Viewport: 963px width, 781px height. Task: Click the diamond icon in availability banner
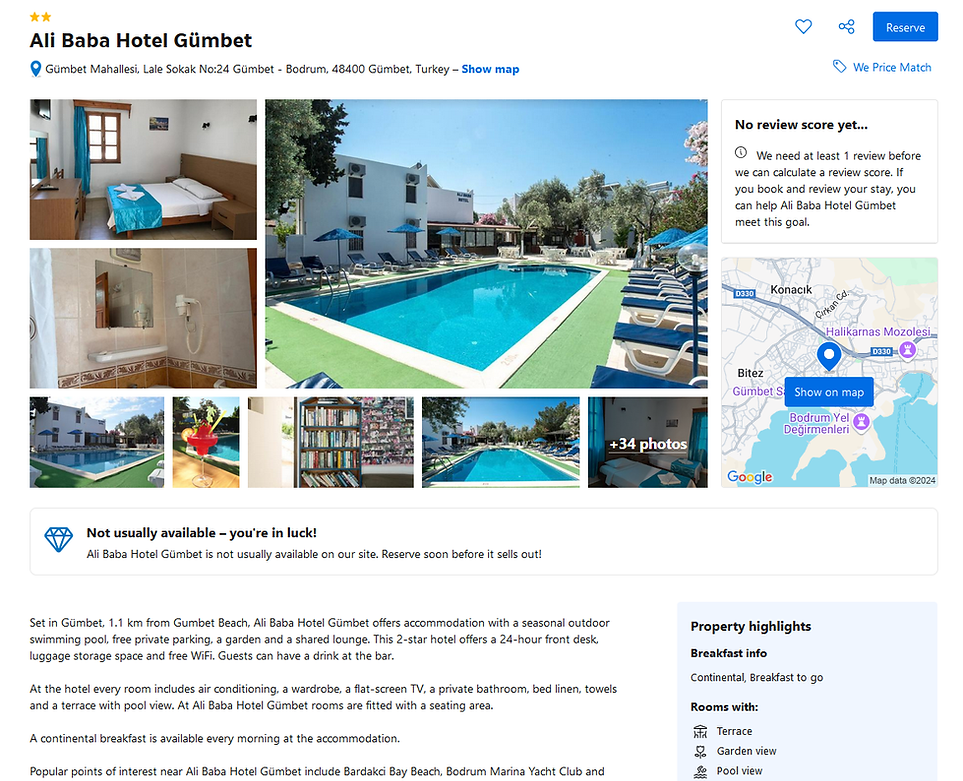[58, 540]
